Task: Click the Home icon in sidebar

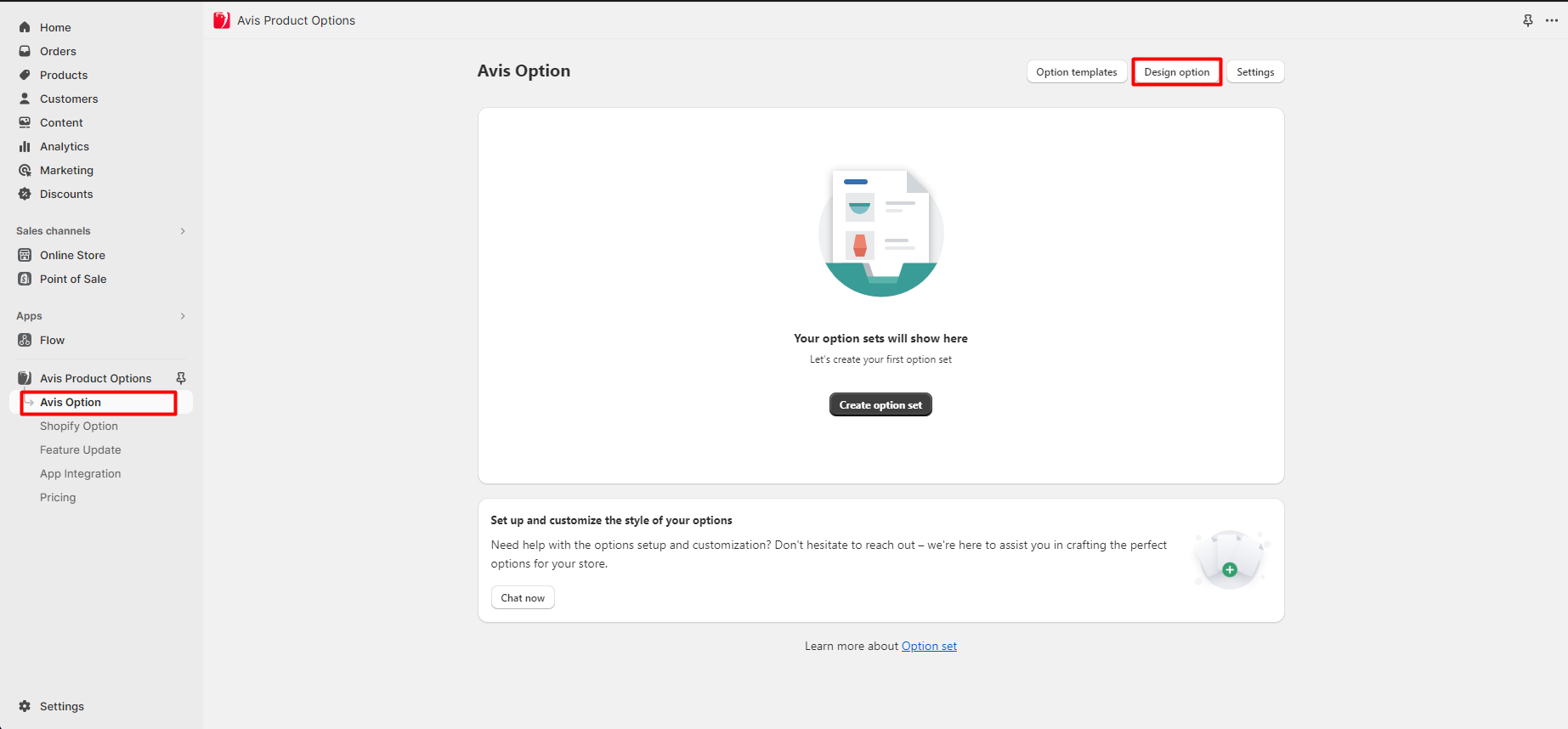Action: coord(25,27)
